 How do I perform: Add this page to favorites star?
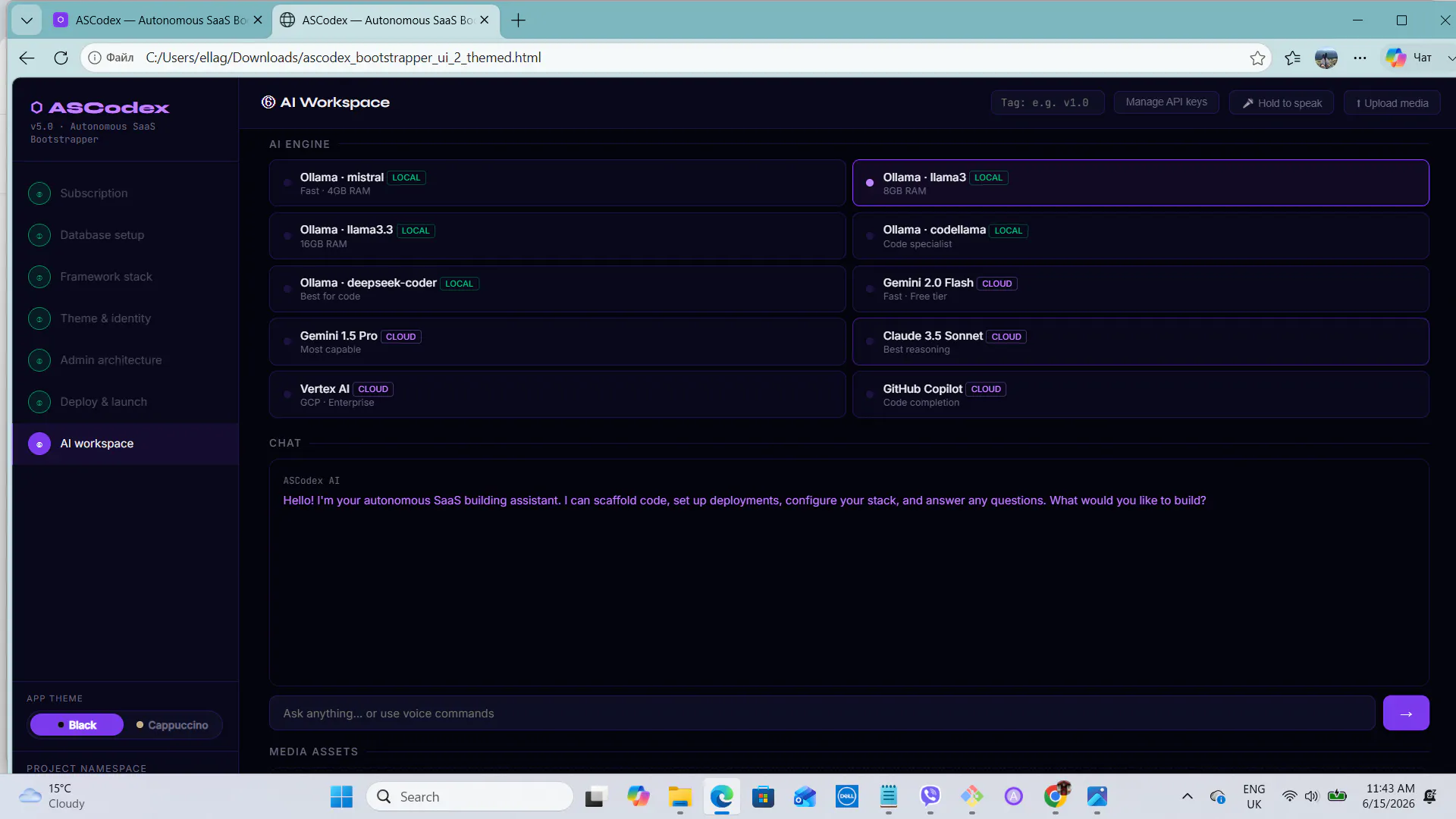[x=1258, y=58]
